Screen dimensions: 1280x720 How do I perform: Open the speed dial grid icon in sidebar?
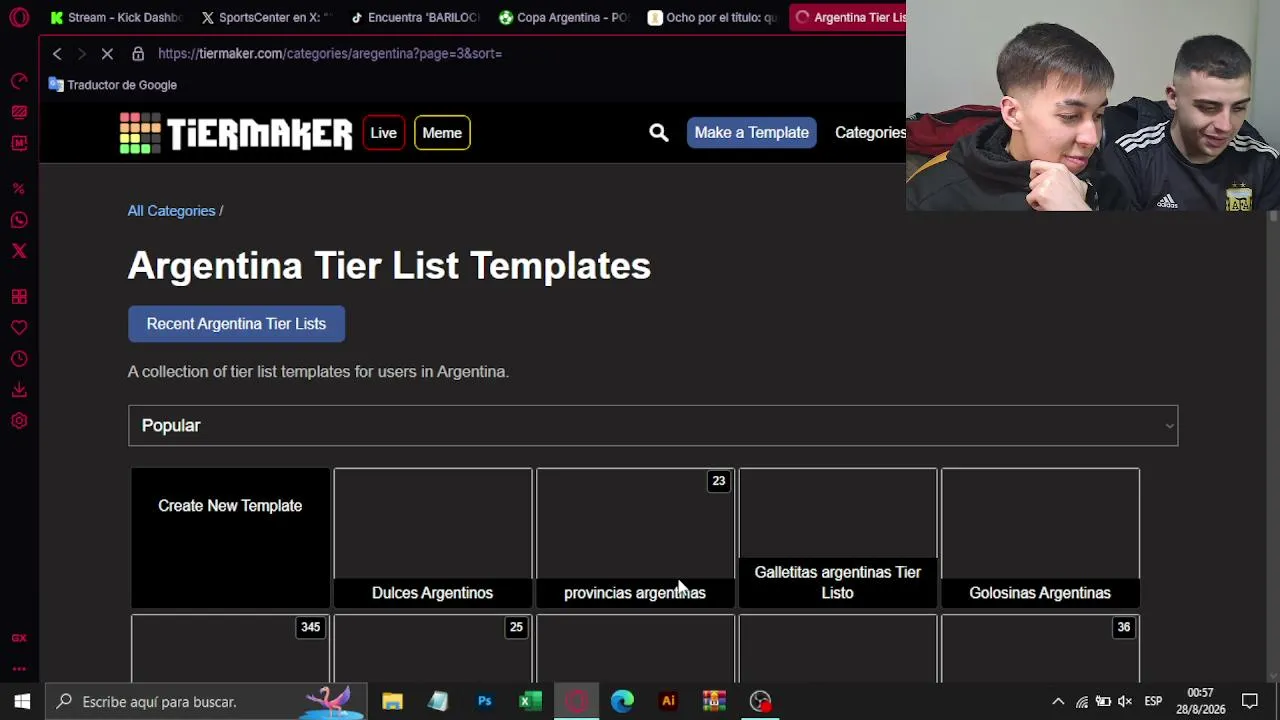point(19,297)
